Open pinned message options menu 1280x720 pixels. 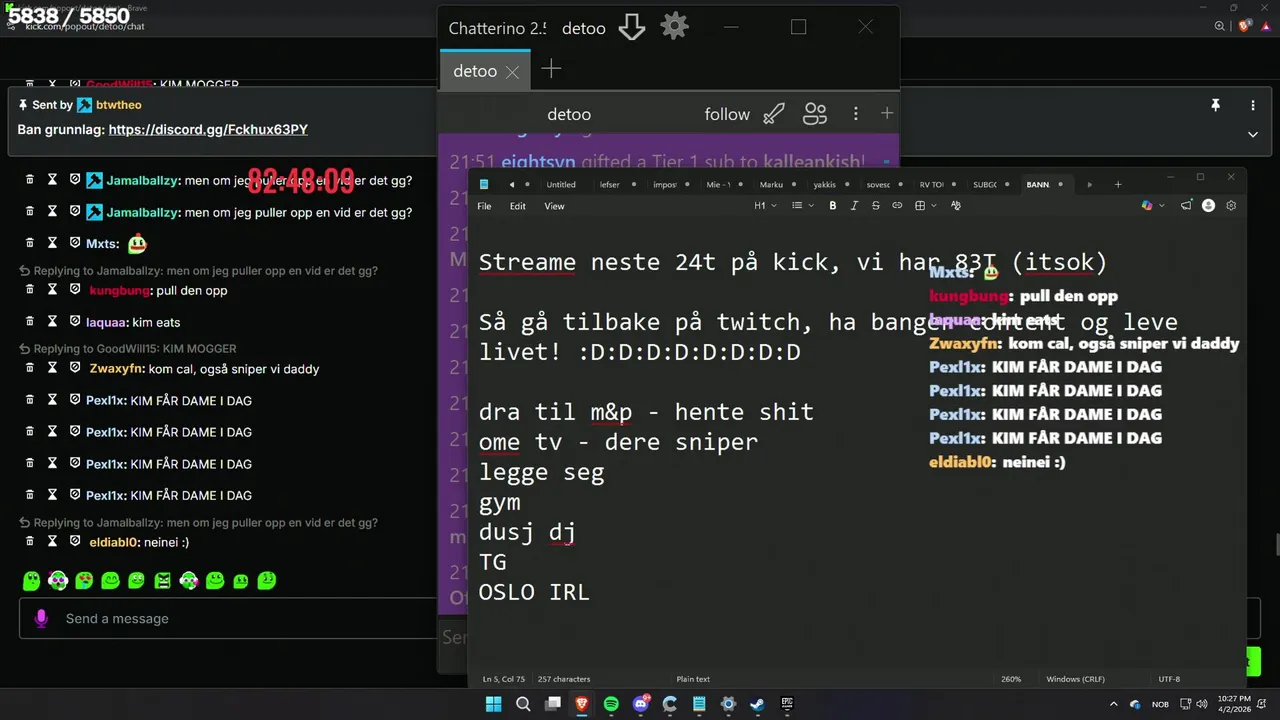(x=1253, y=105)
